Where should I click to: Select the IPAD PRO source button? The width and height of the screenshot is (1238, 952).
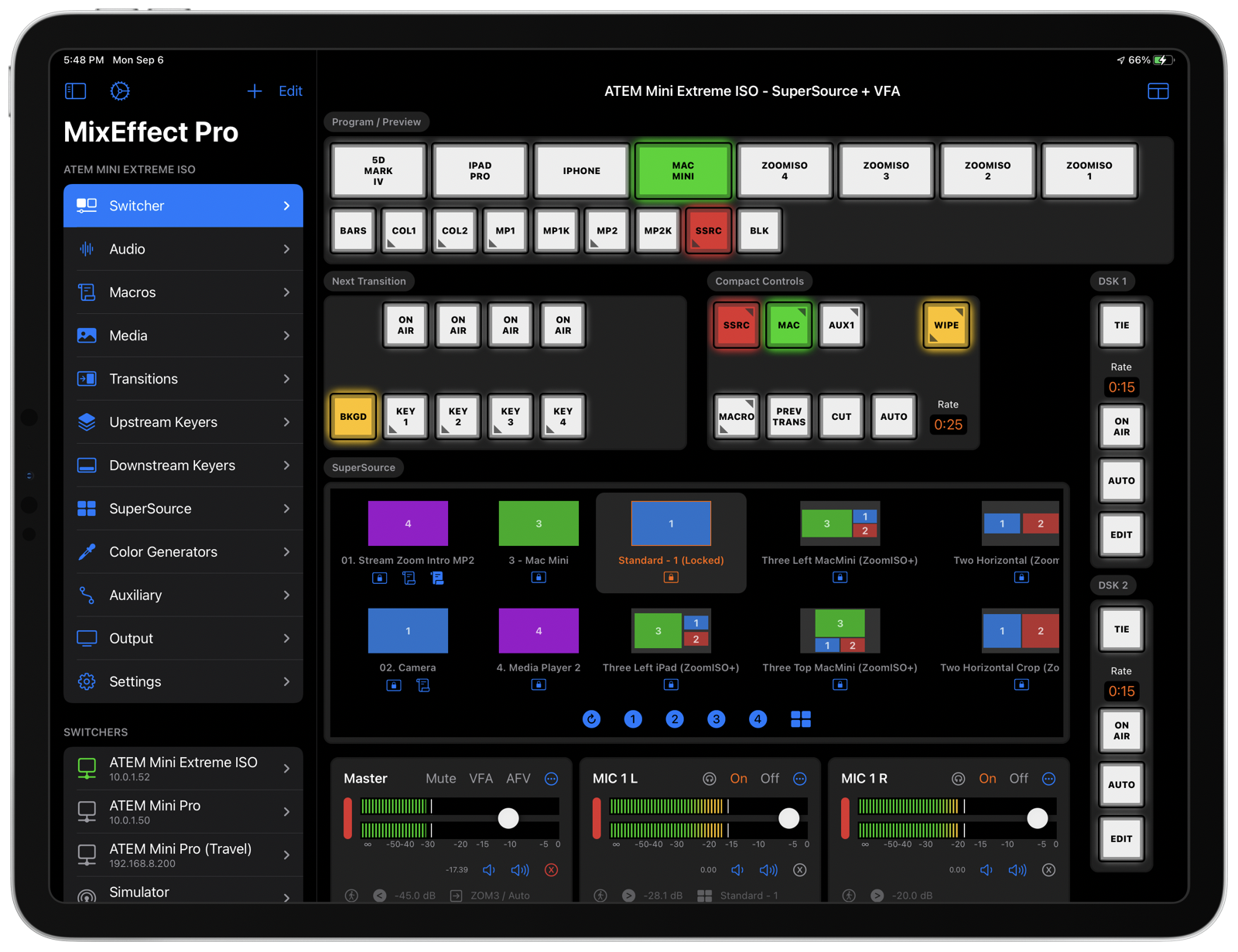480,171
